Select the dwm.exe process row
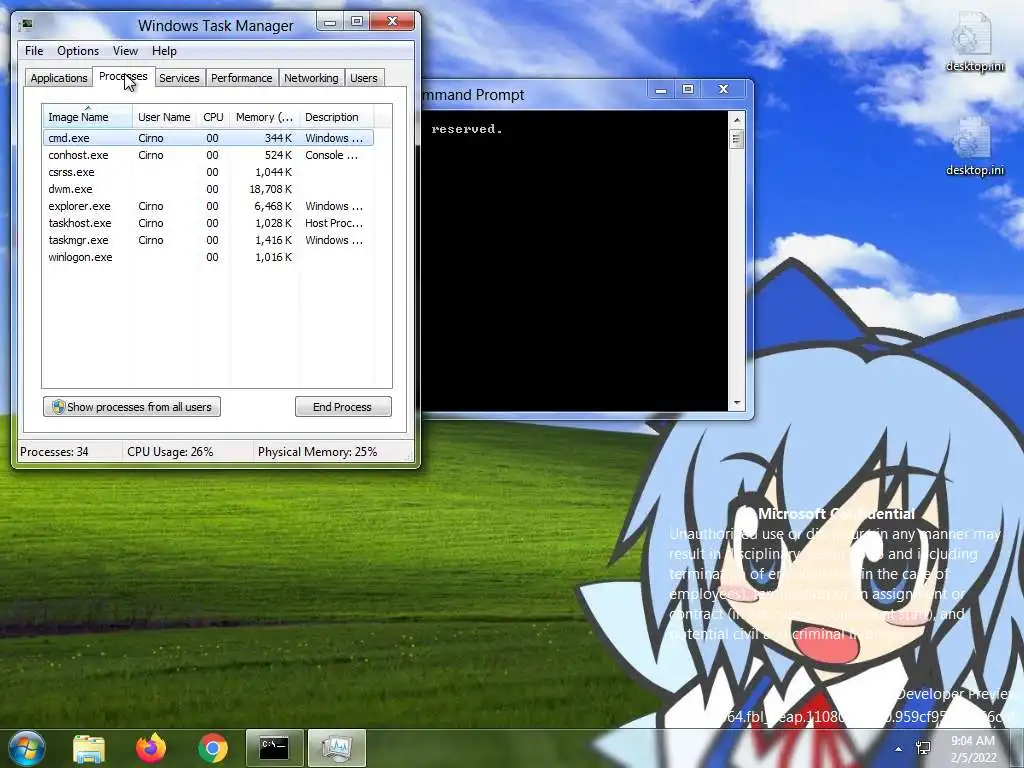1024x768 pixels. point(208,189)
